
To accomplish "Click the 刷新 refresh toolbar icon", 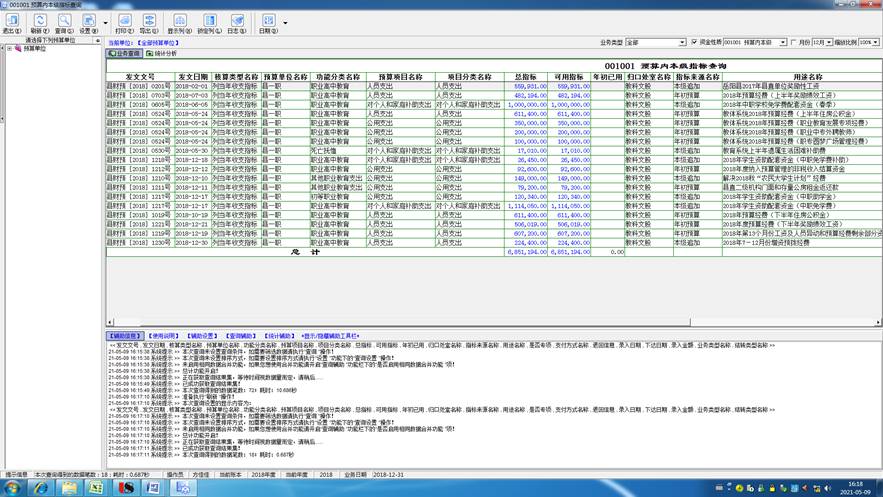I will click(39, 24).
